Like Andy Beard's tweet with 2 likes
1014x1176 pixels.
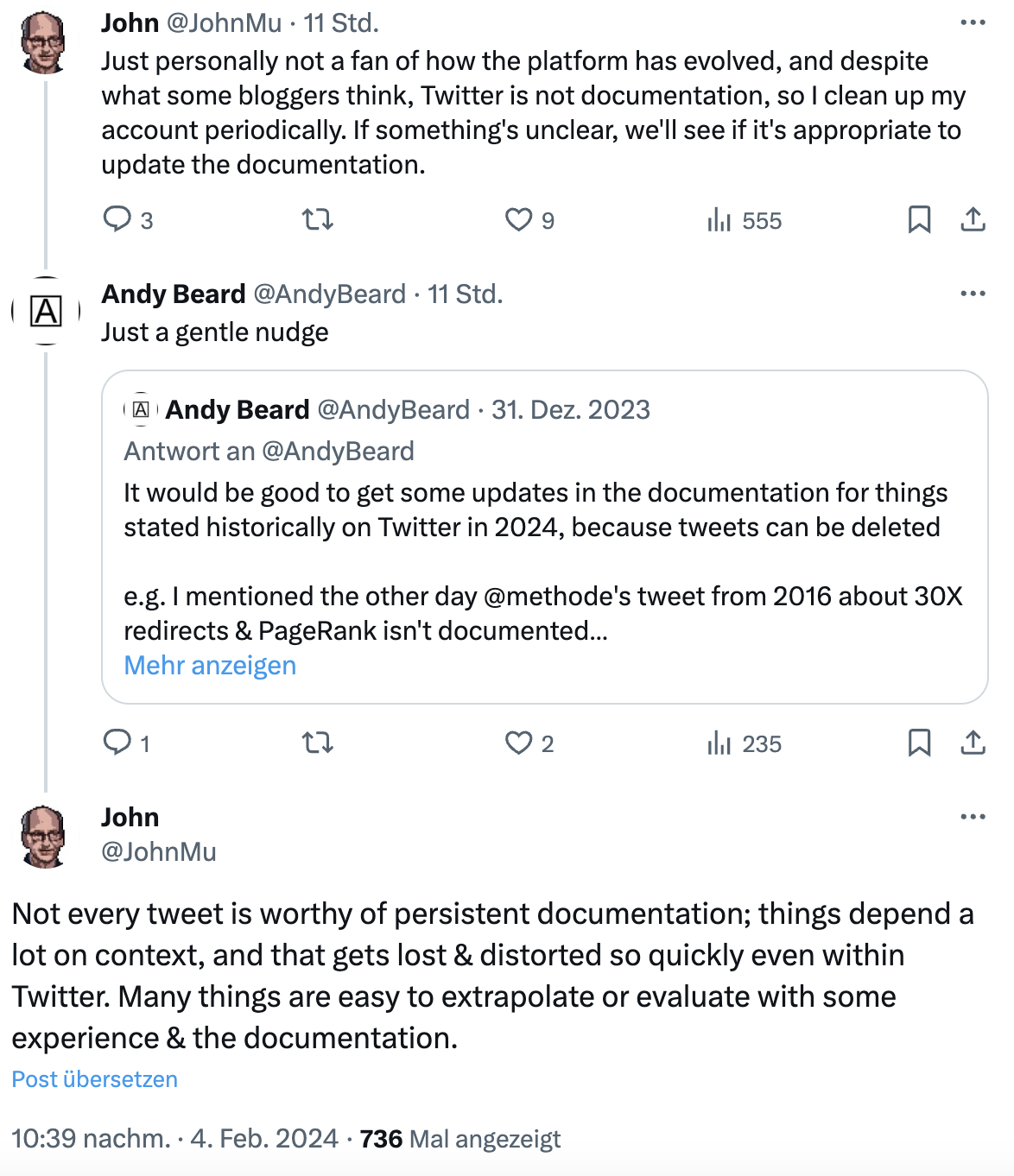coord(518,743)
